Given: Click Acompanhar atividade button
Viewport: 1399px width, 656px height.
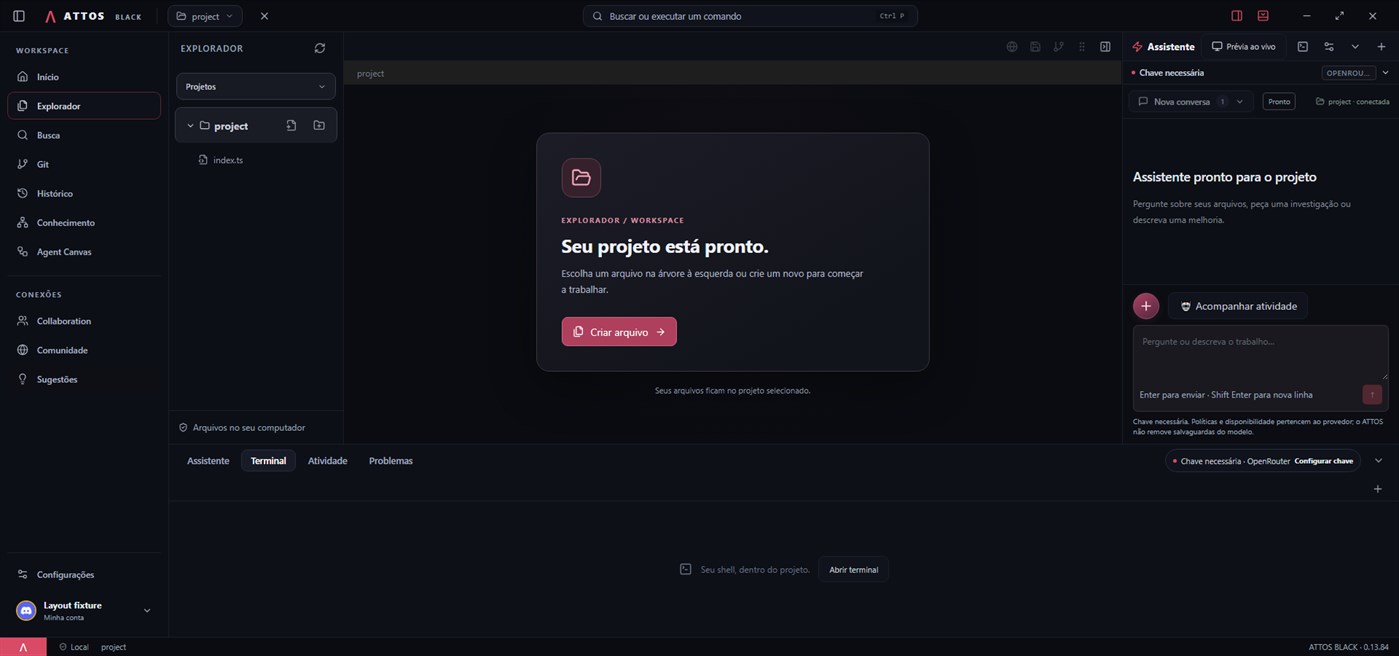Looking at the screenshot, I should click(1238, 306).
